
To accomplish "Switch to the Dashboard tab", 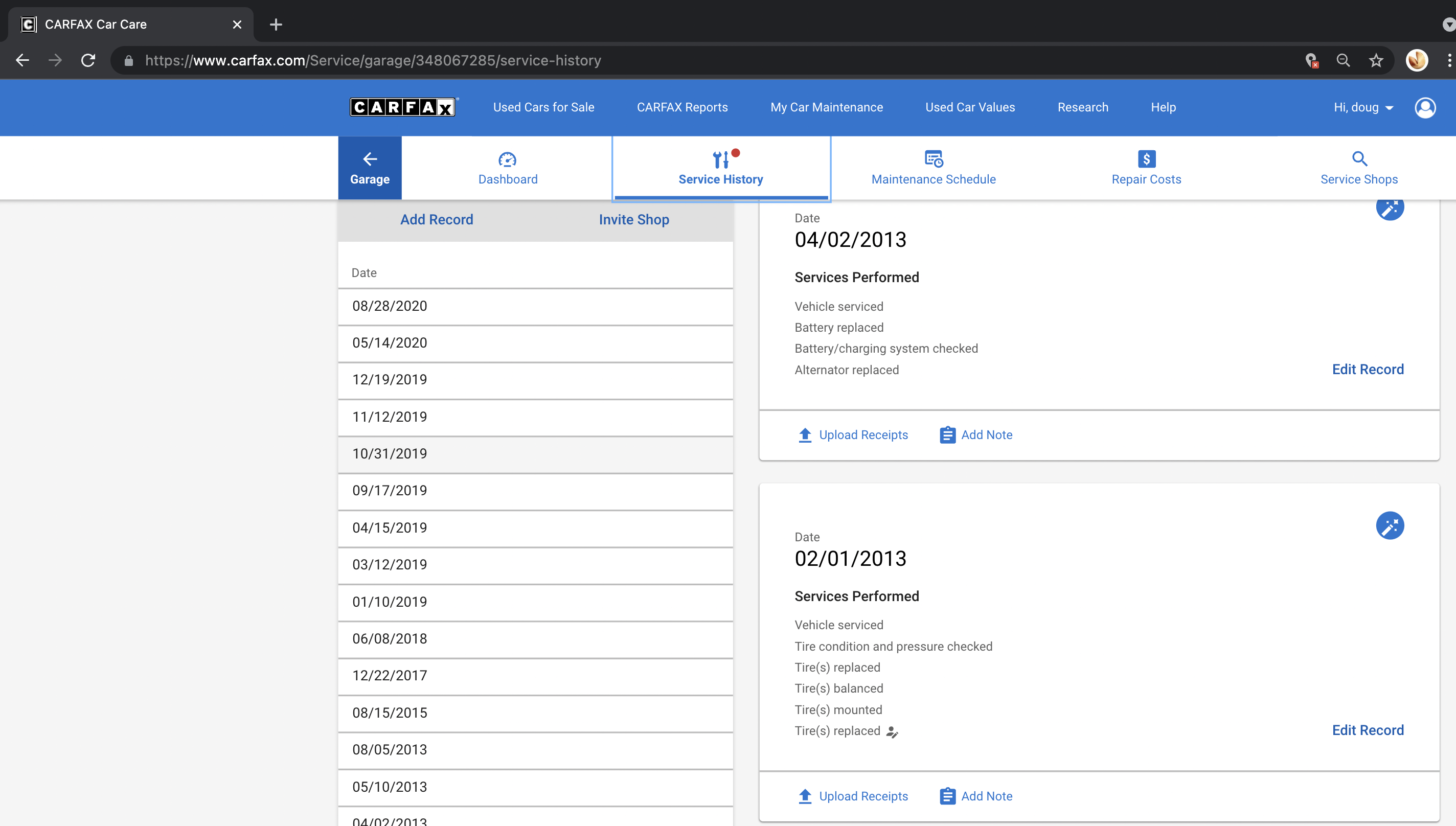I will click(507, 167).
